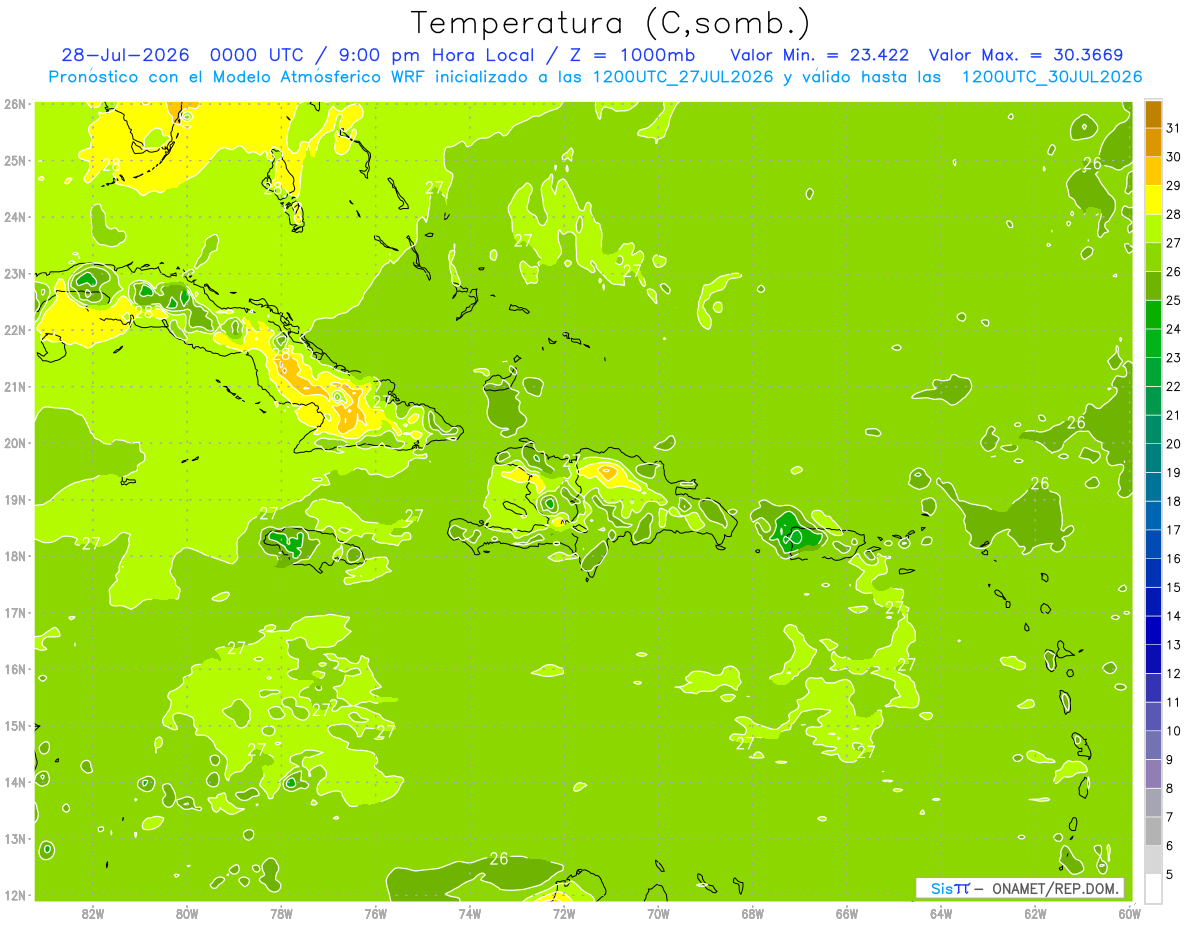This screenshot has width=1200, height=927.
Task: Click the color bar label "5"
Action: [1169, 875]
